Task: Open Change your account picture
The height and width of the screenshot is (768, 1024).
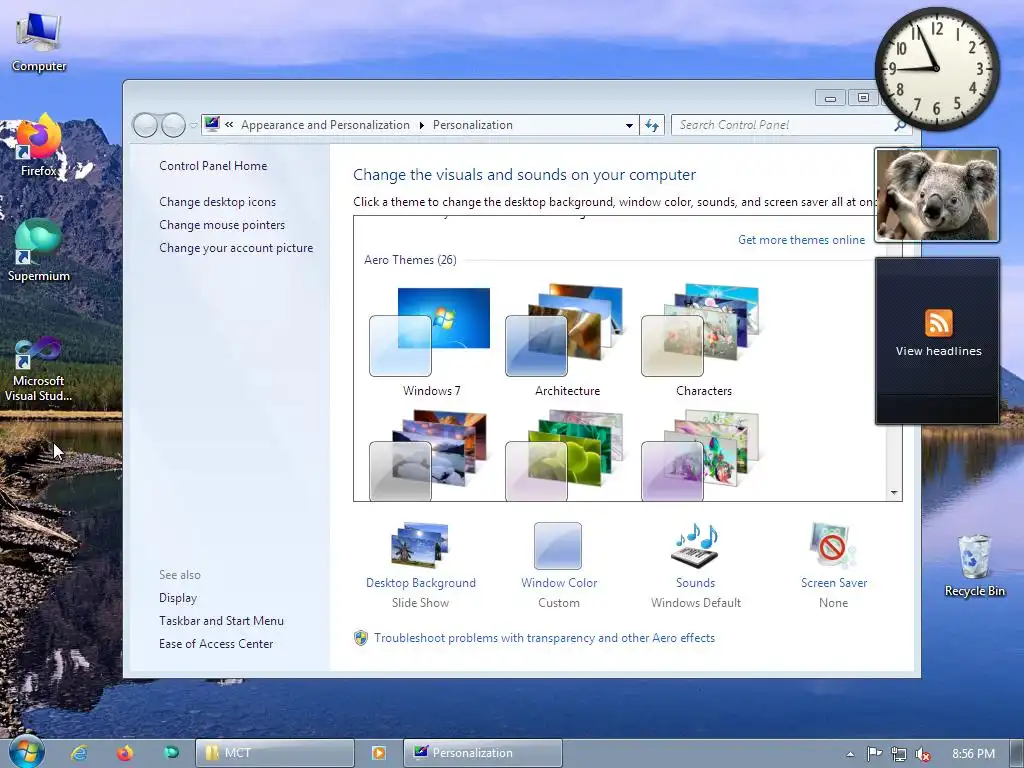Action: [x=236, y=248]
